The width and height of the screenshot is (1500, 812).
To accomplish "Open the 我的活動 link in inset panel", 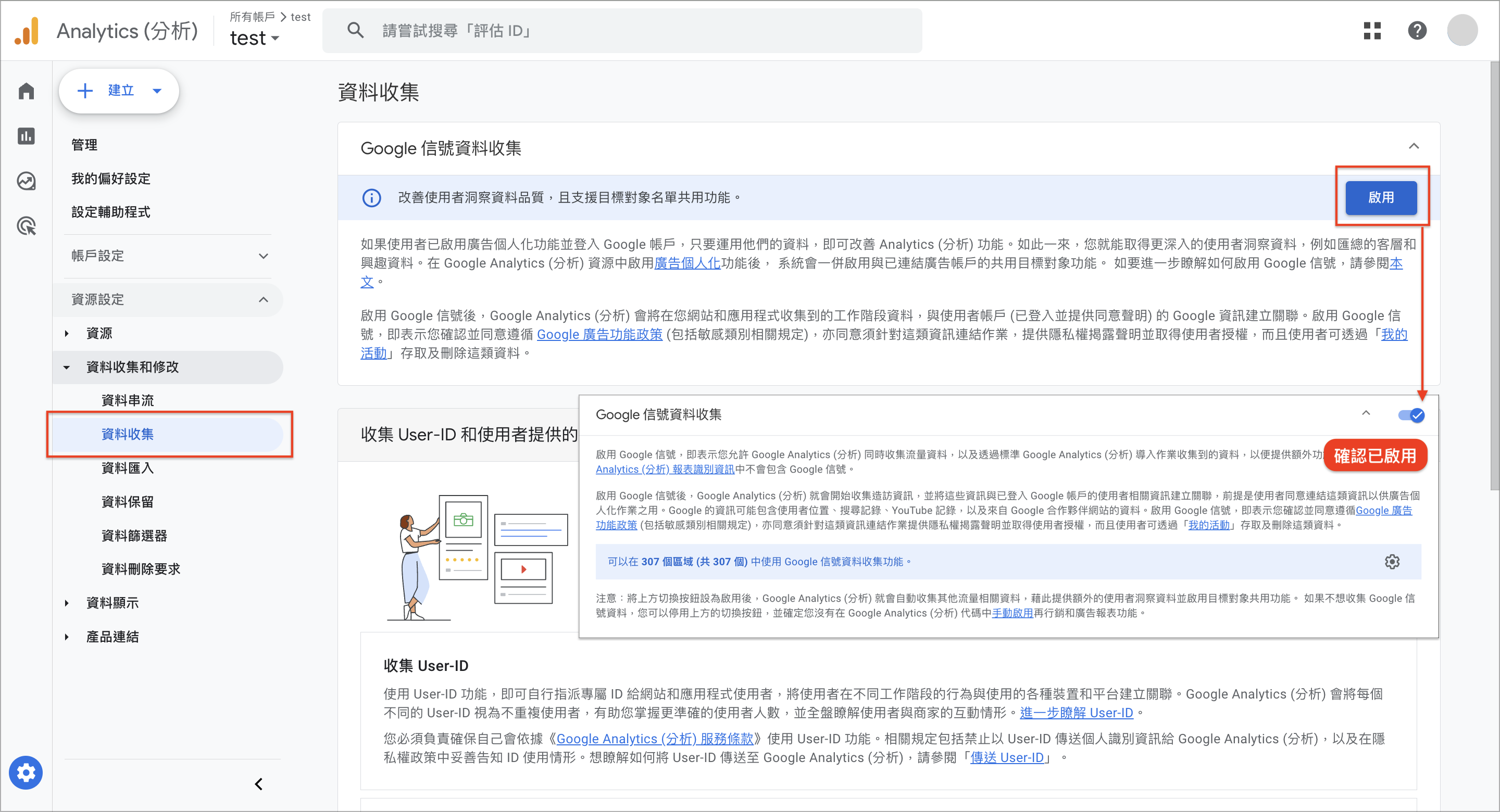I will tap(1208, 525).
